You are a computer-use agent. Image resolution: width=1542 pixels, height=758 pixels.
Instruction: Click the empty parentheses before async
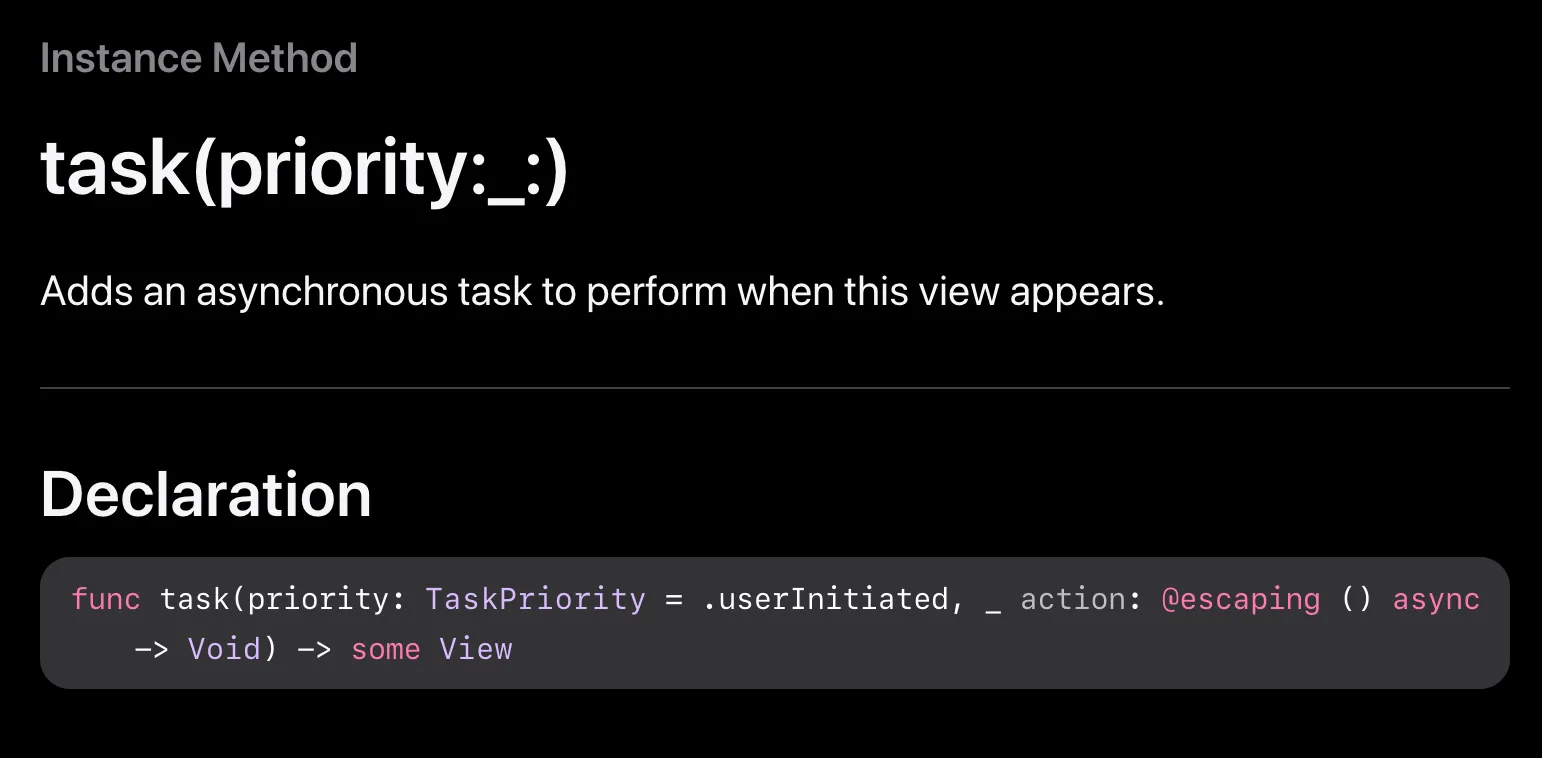pos(1356,599)
